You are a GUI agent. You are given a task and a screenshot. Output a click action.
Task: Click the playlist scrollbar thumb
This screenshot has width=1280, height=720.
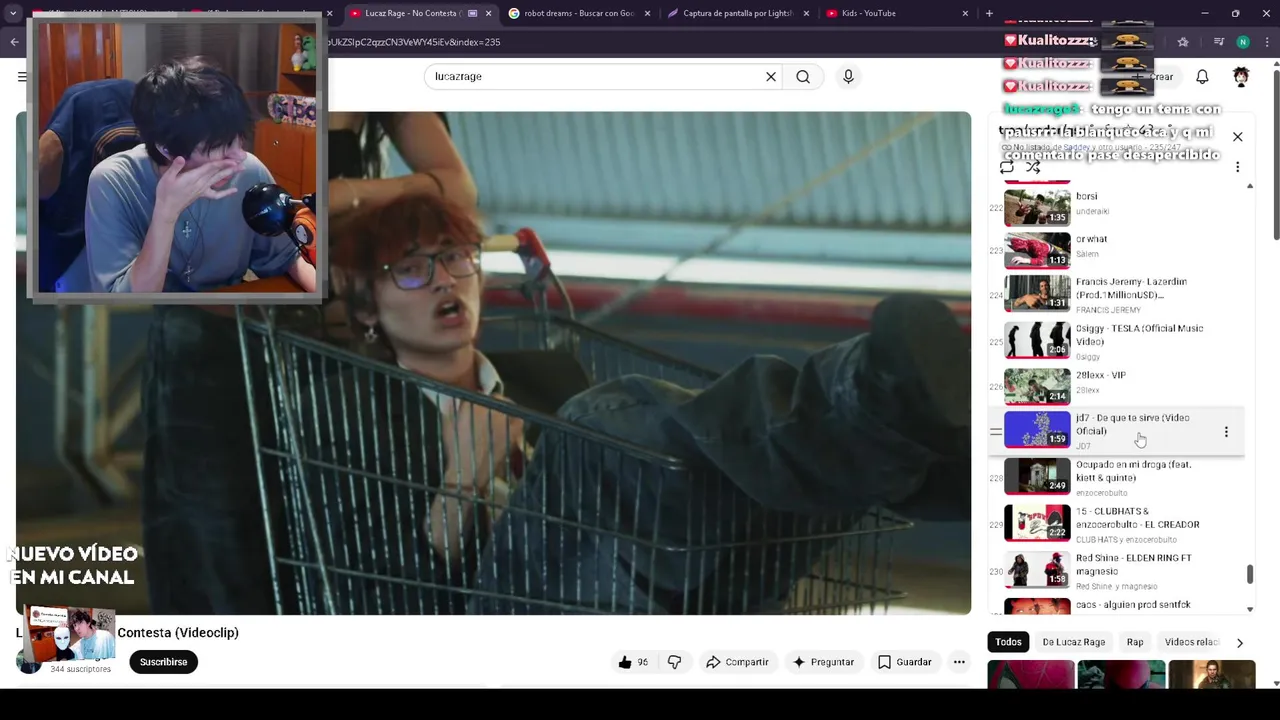coord(1249,574)
